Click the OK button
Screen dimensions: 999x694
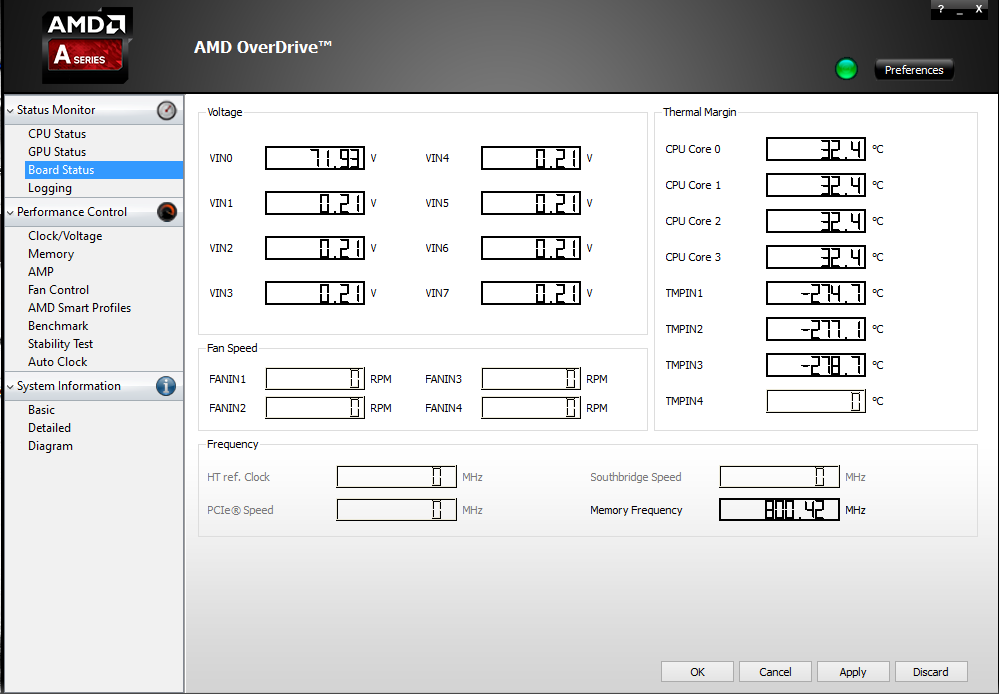697,672
